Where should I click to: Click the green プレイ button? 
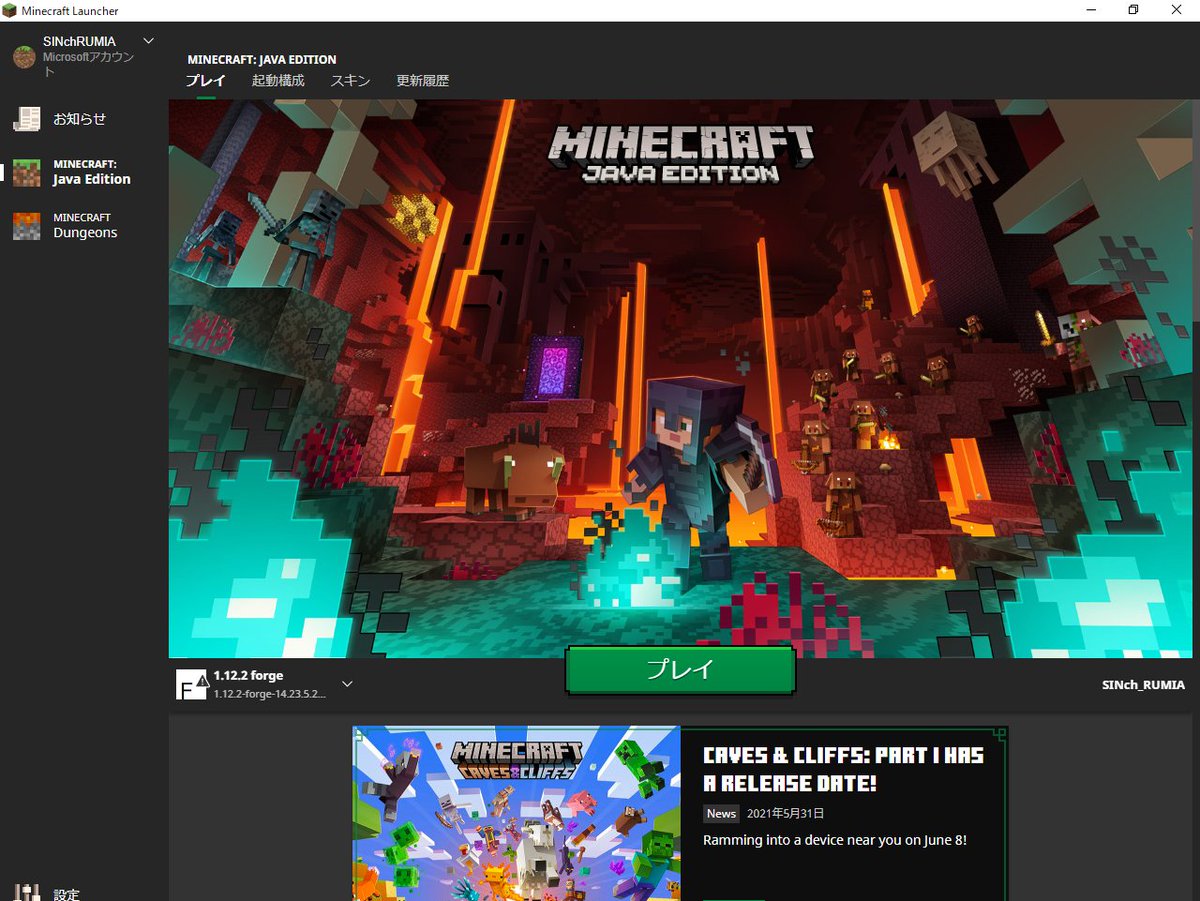pos(680,670)
